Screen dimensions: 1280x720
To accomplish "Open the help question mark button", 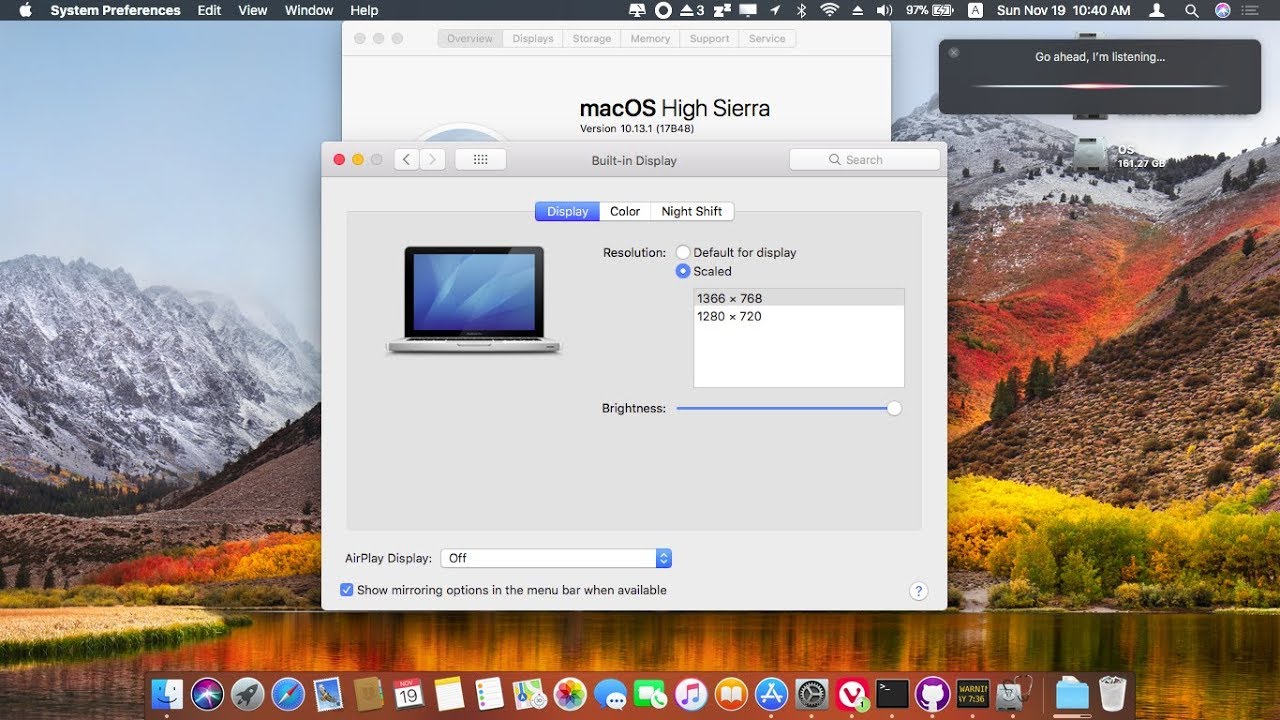I will 918,591.
